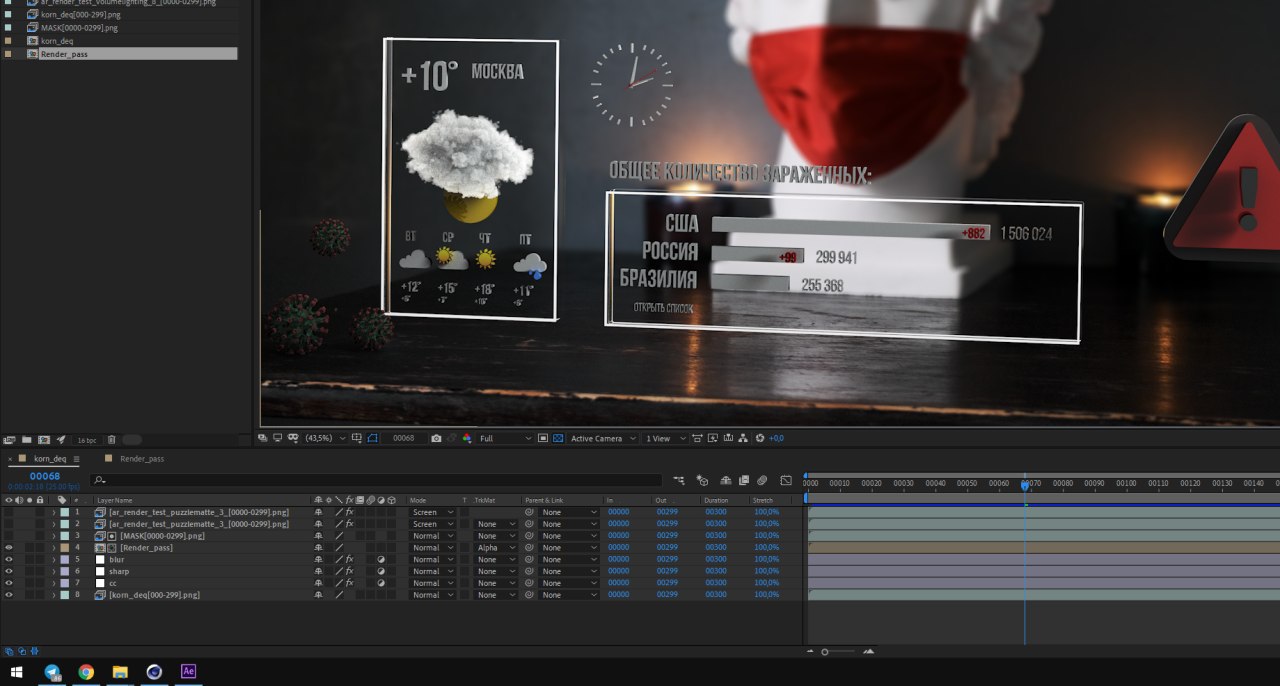Image resolution: width=1280 pixels, height=686 pixels.
Task: Open korn_deq tab panel menu icon
Action: tap(76, 459)
